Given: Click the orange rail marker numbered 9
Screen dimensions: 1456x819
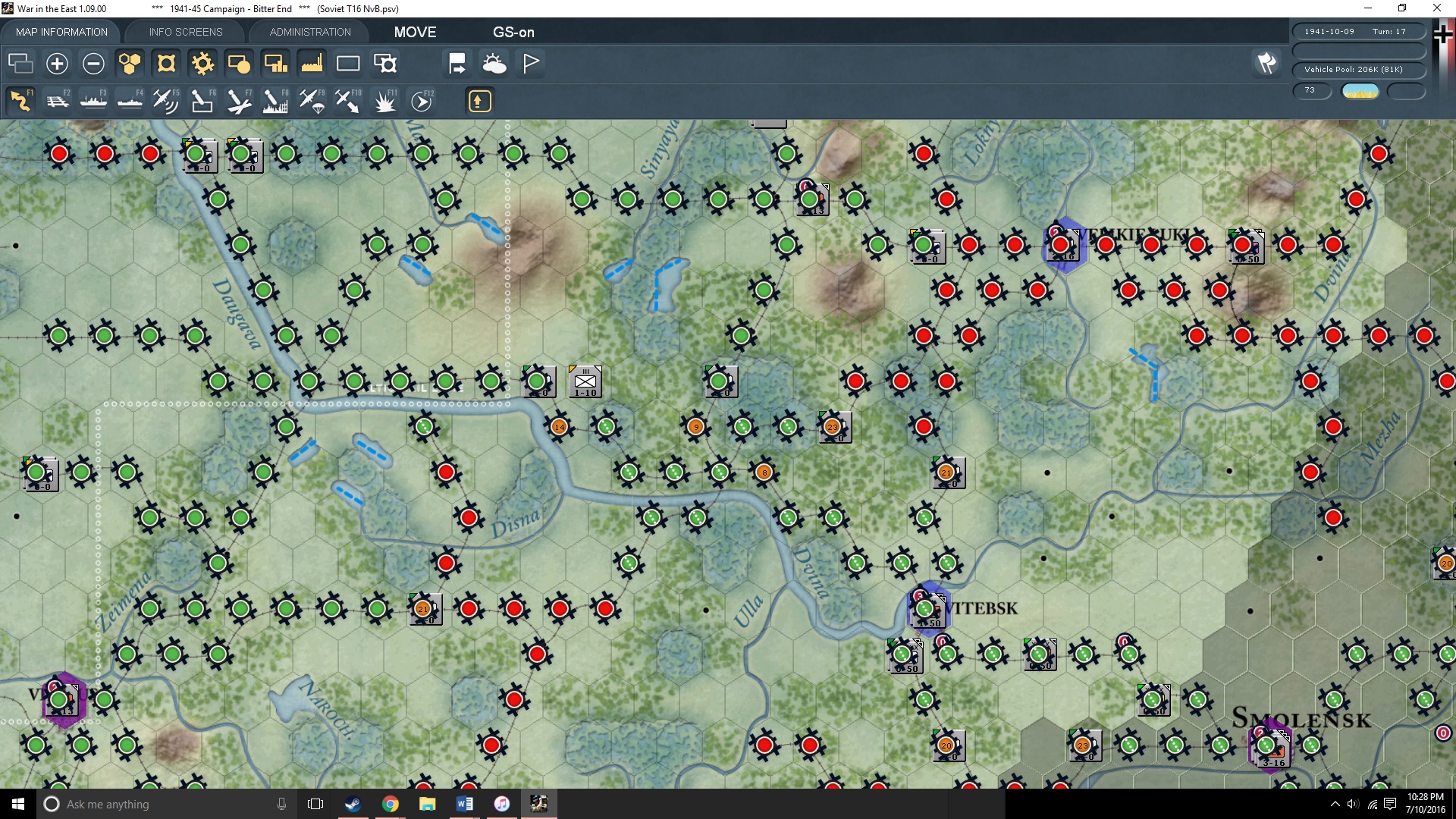Looking at the screenshot, I should (x=696, y=427).
